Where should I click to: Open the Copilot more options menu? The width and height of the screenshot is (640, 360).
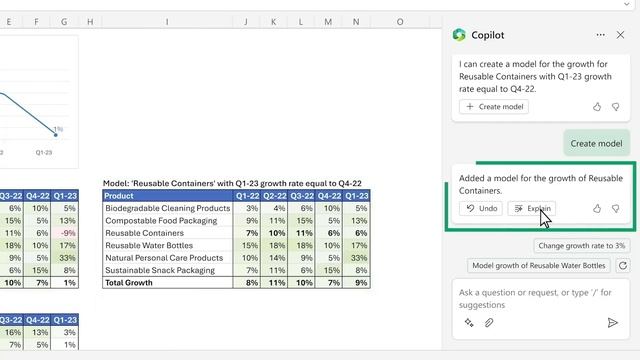pos(600,35)
